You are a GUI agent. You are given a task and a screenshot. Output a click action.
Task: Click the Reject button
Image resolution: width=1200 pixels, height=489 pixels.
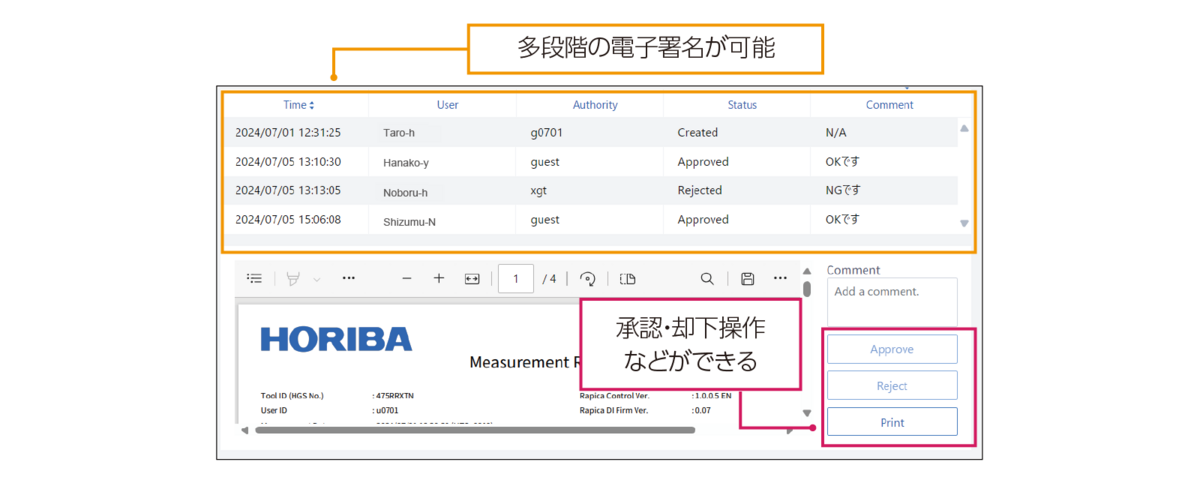click(892, 386)
